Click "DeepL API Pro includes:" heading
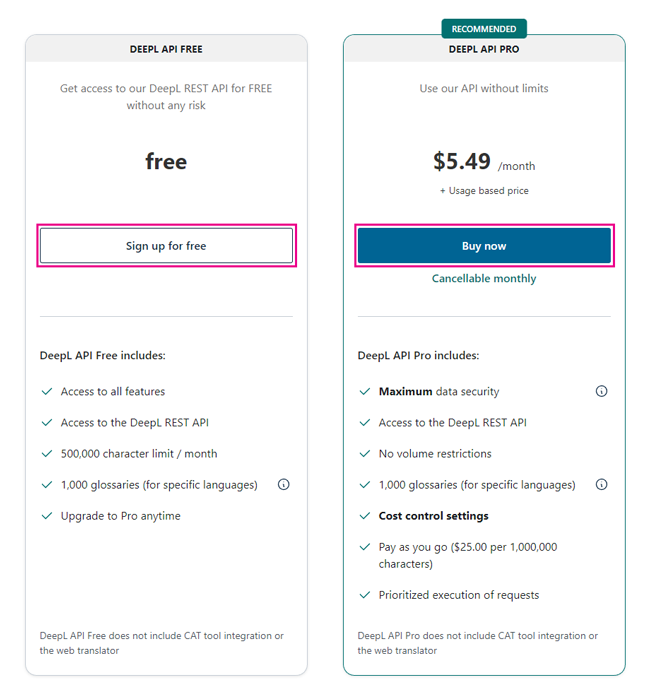This screenshot has width=650, height=686. pos(418,355)
